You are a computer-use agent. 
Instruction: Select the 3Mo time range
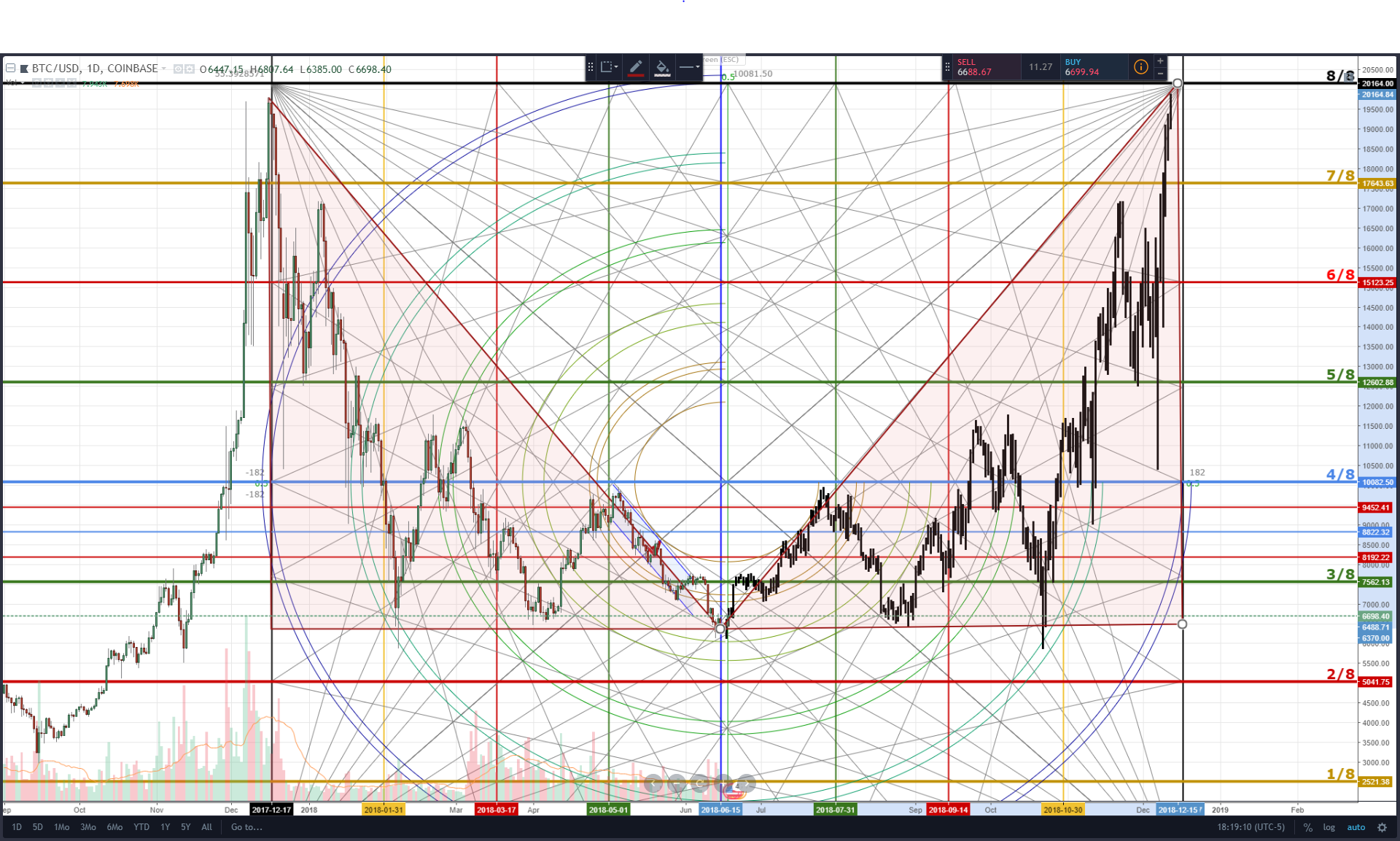pyautogui.click(x=88, y=827)
